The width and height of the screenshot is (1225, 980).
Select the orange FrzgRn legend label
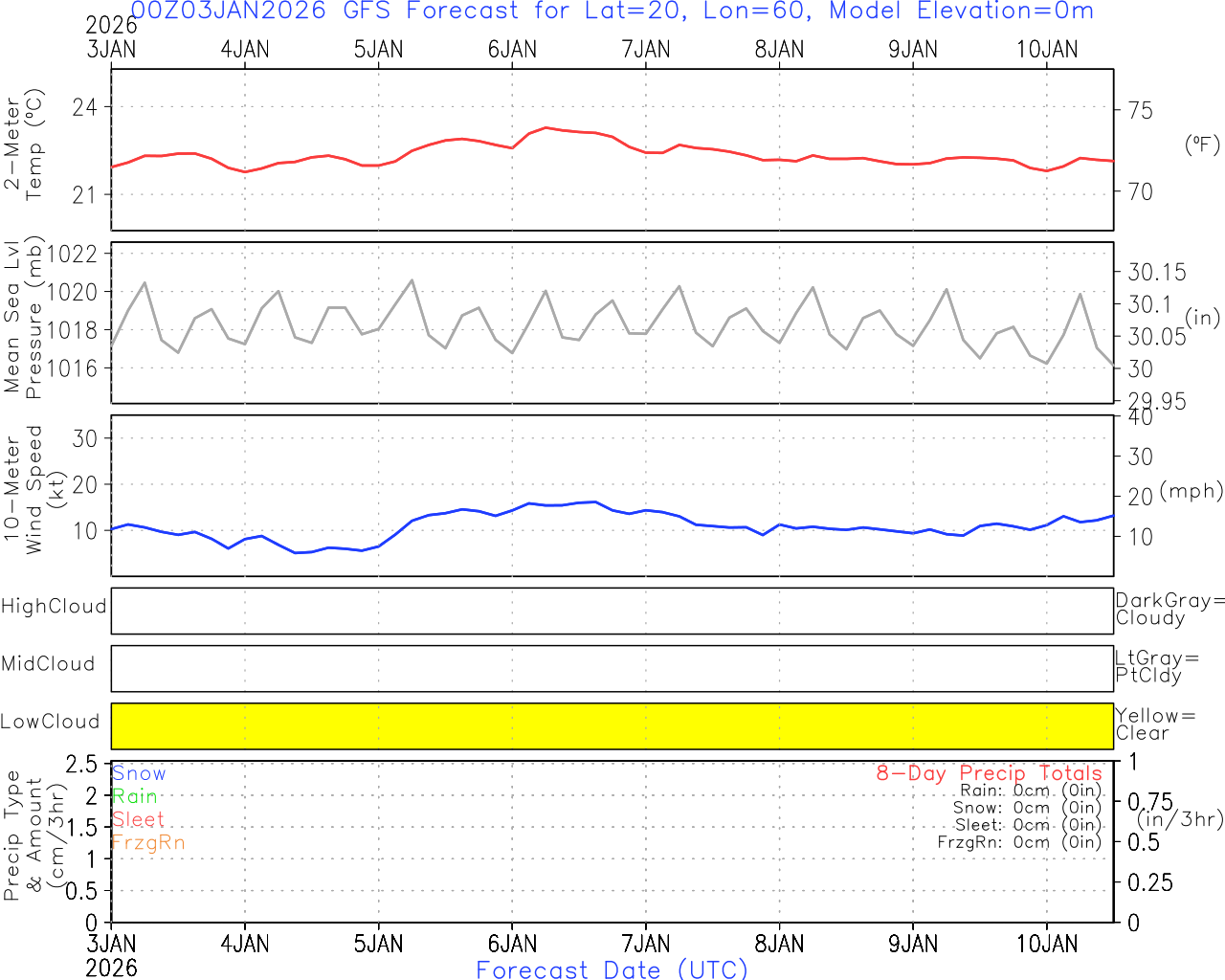tap(148, 842)
